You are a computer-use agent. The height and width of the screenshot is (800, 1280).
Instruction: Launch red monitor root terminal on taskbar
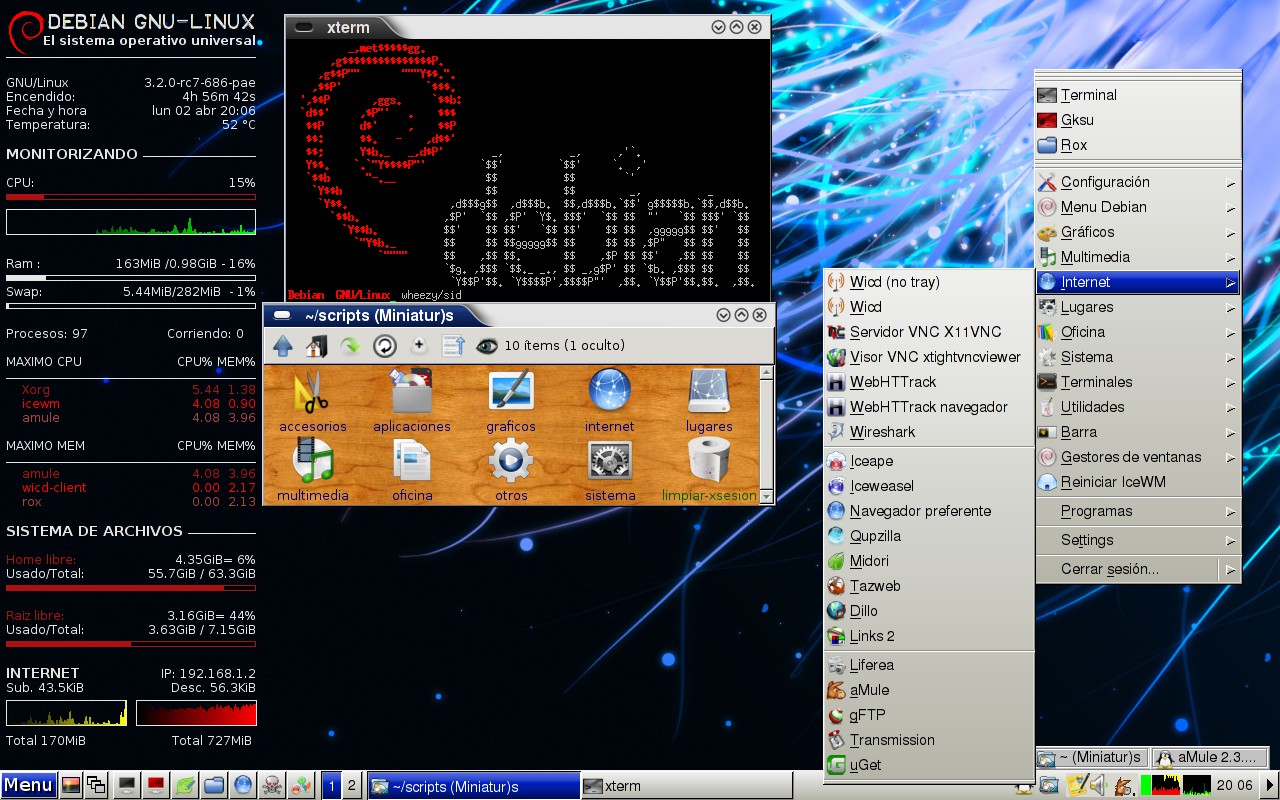pos(155,785)
